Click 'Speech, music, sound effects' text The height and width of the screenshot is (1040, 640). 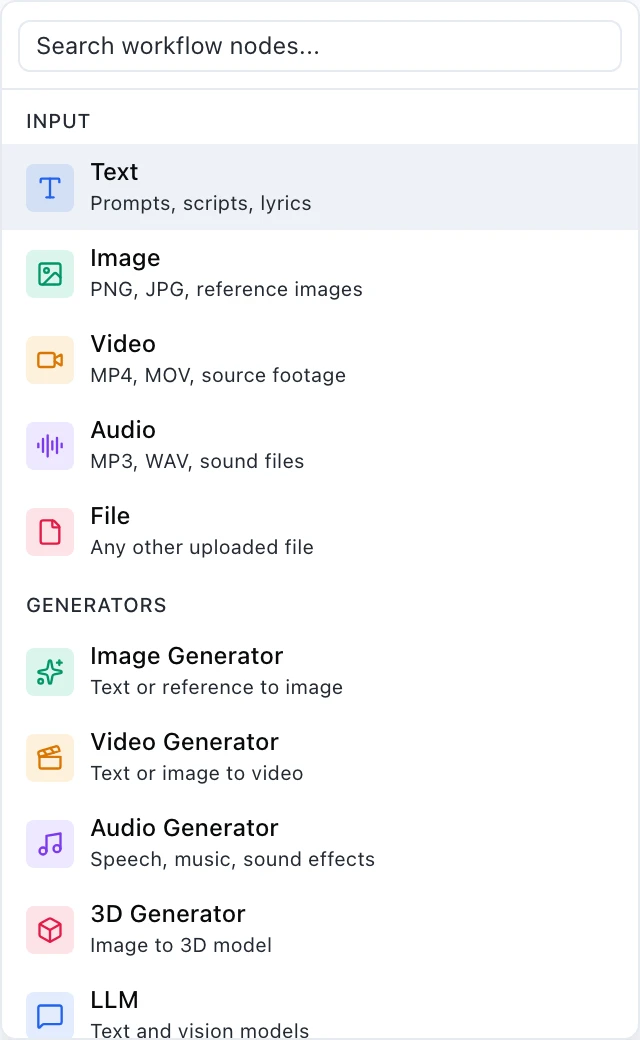233,859
